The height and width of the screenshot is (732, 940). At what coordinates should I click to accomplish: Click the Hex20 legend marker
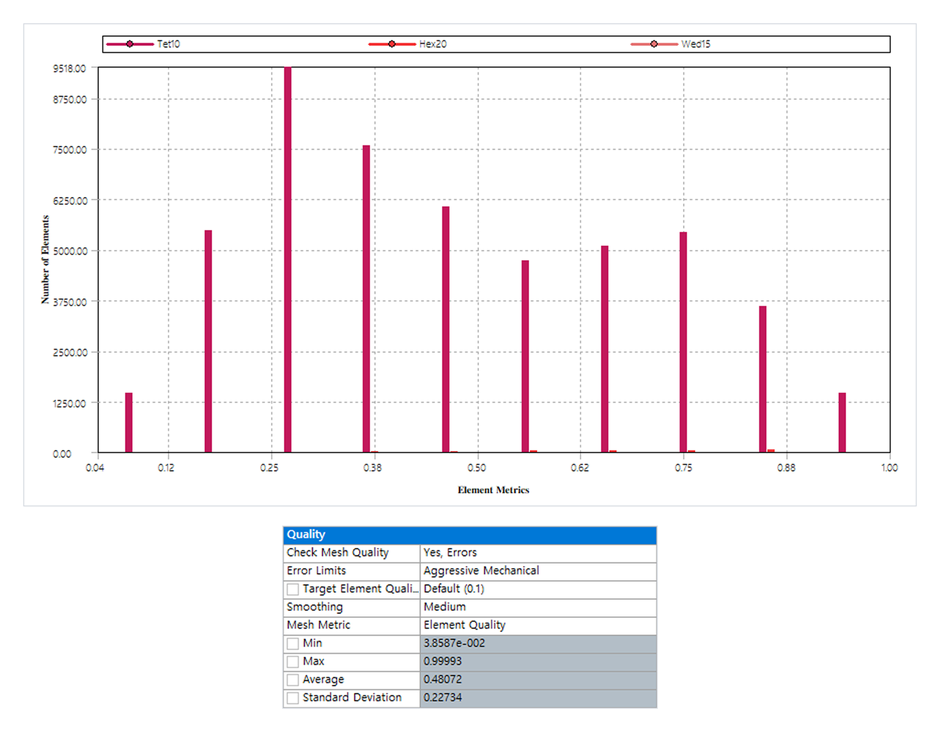tap(391, 44)
